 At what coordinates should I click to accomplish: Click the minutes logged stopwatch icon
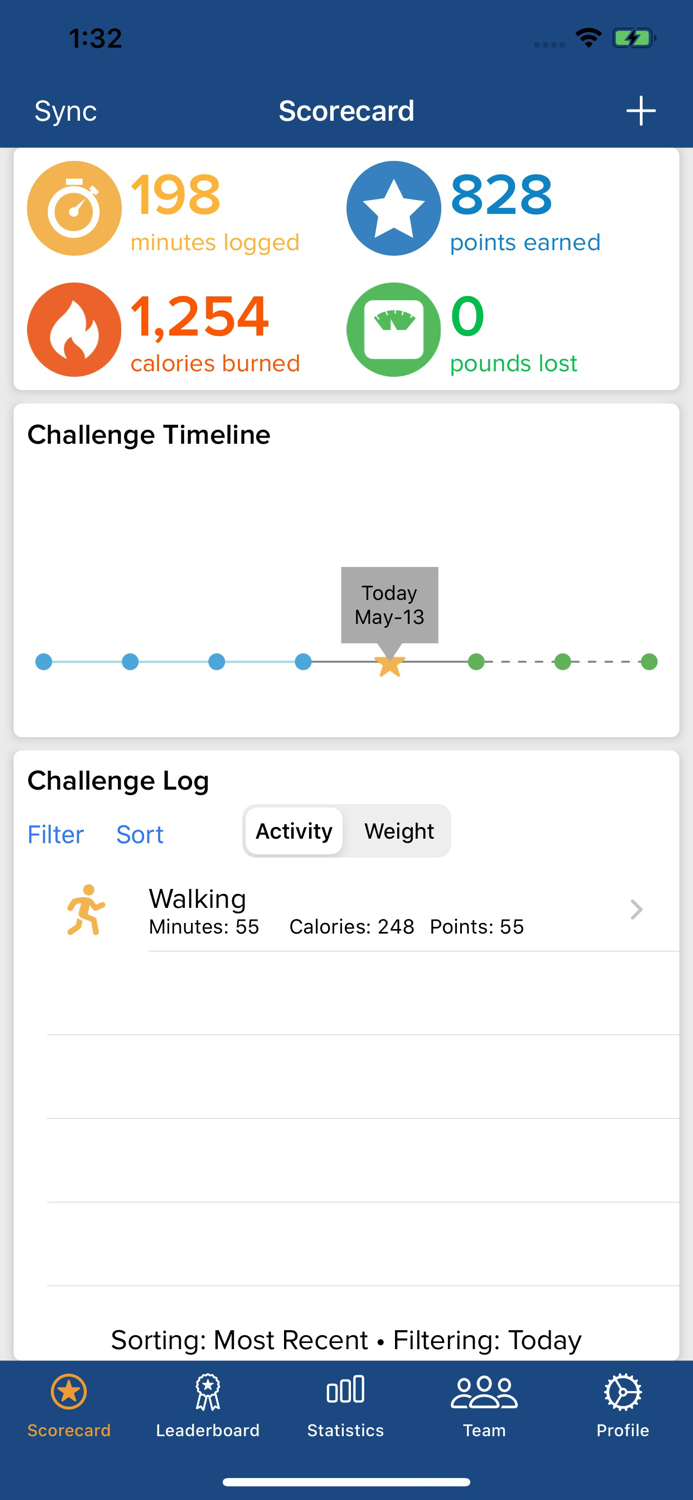(74, 209)
